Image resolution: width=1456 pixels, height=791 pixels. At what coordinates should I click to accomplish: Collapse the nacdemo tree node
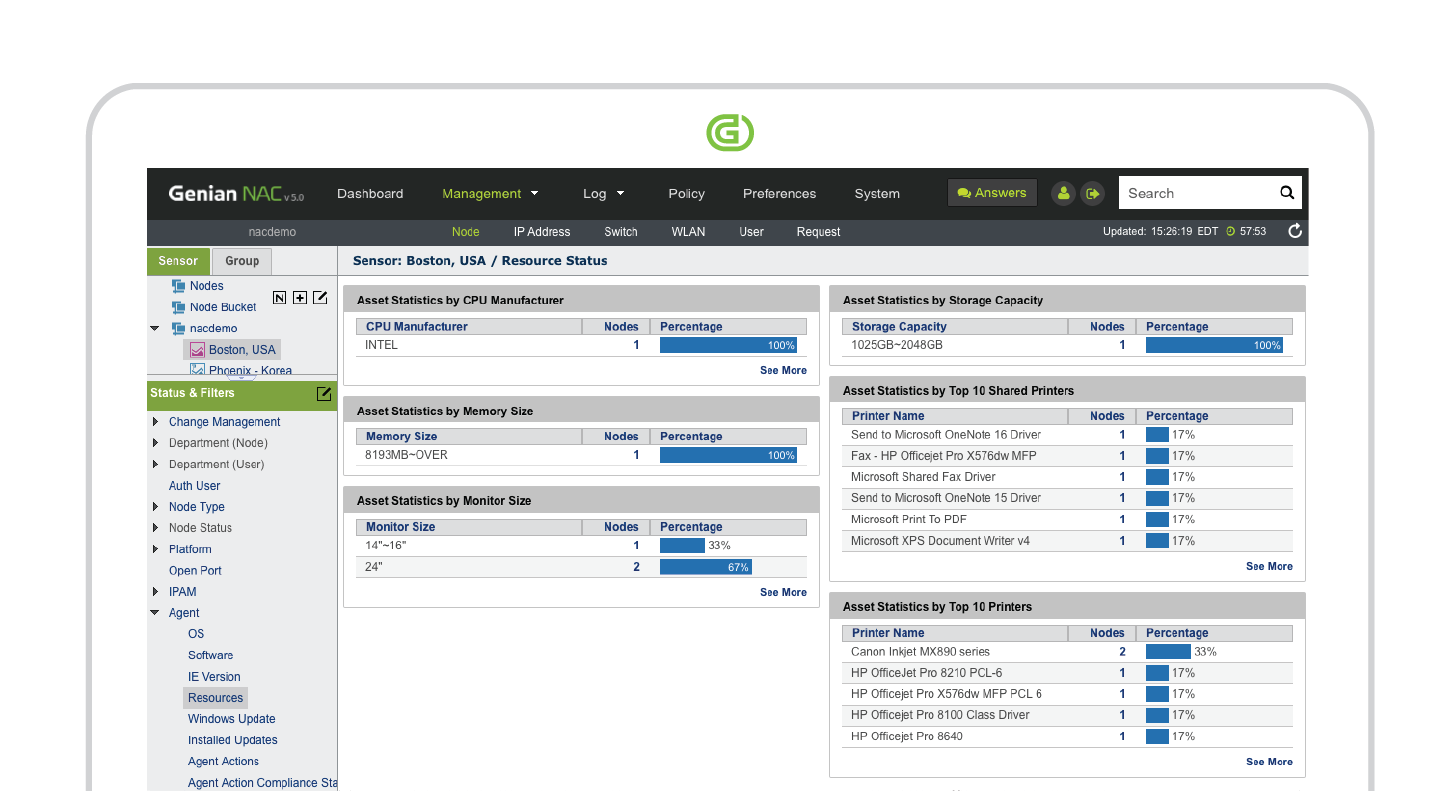[155, 328]
